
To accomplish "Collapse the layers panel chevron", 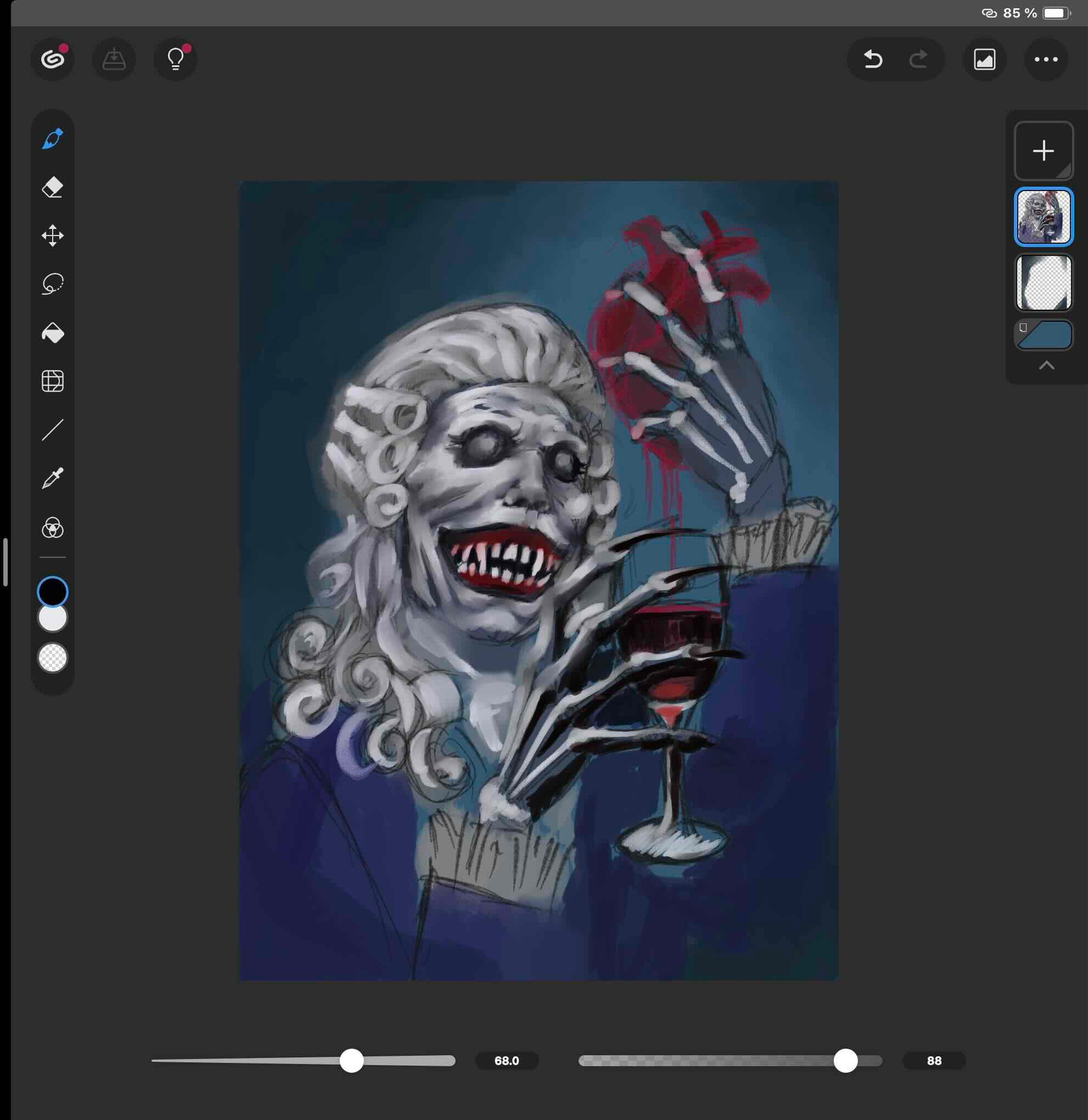I will (x=1045, y=366).
